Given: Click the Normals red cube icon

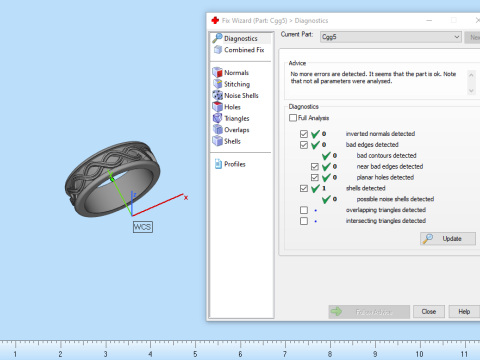Looking at the screenshot, I should click(217, 72).
